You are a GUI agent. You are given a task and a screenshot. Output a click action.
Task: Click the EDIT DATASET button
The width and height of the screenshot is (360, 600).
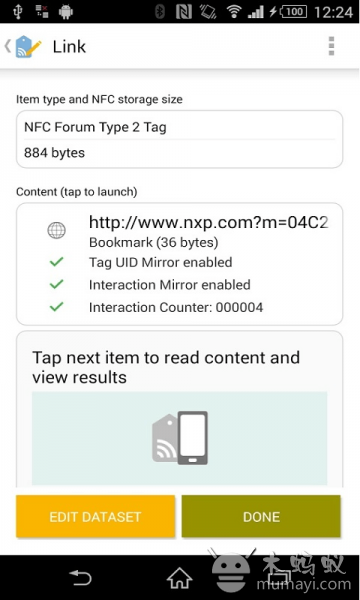(95, 517)
